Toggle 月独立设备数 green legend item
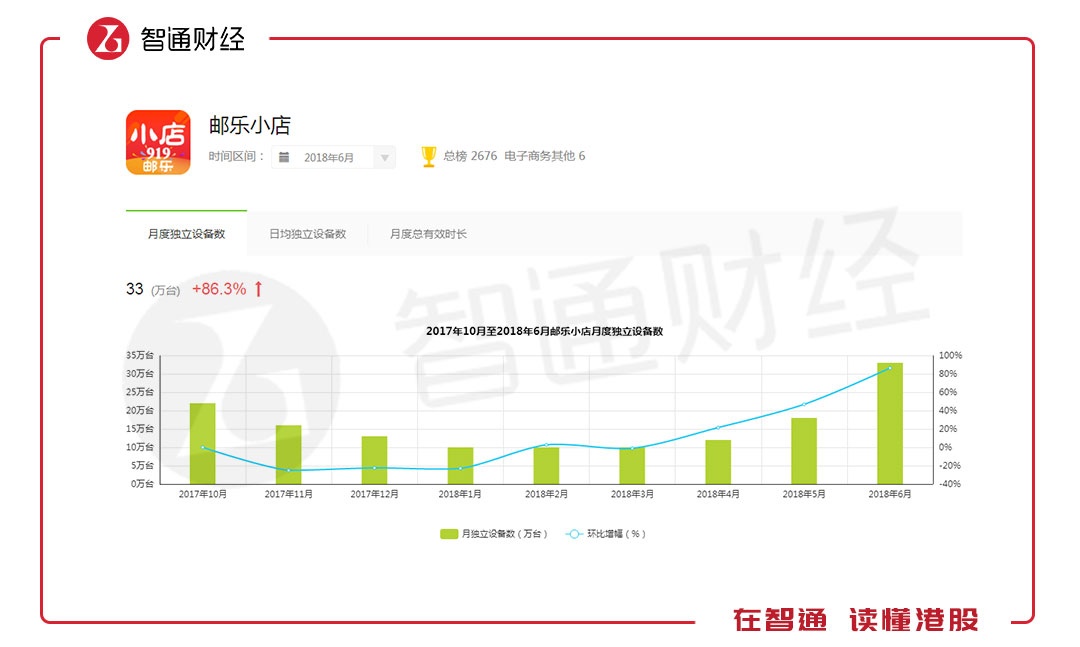 pyautogui.click(x=493, y=533)
